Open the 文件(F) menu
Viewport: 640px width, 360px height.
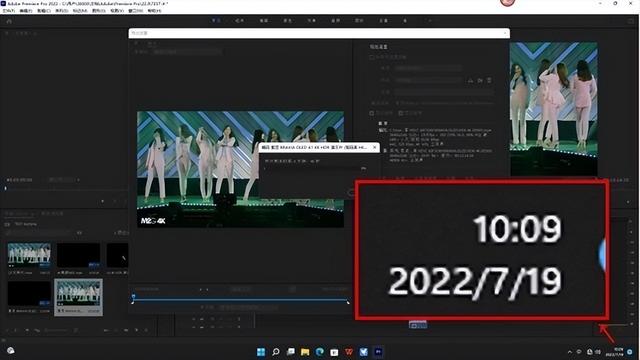coord(8,11)
